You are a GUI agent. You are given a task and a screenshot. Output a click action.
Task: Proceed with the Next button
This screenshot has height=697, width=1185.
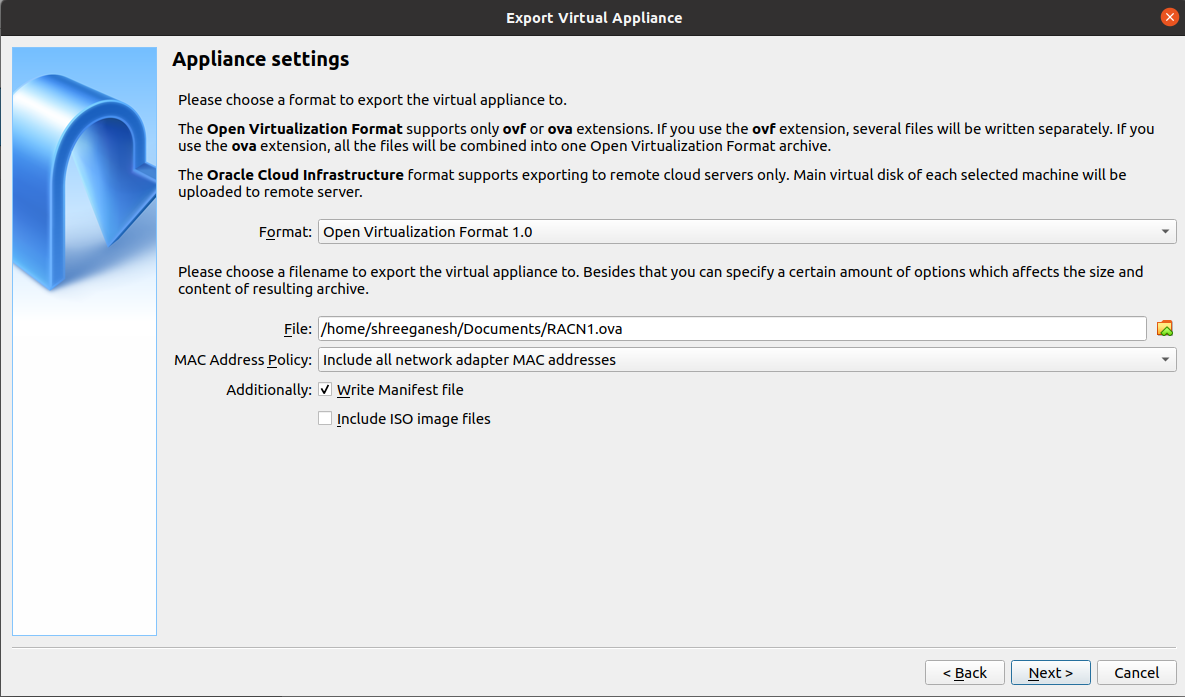pos(1050,673)
